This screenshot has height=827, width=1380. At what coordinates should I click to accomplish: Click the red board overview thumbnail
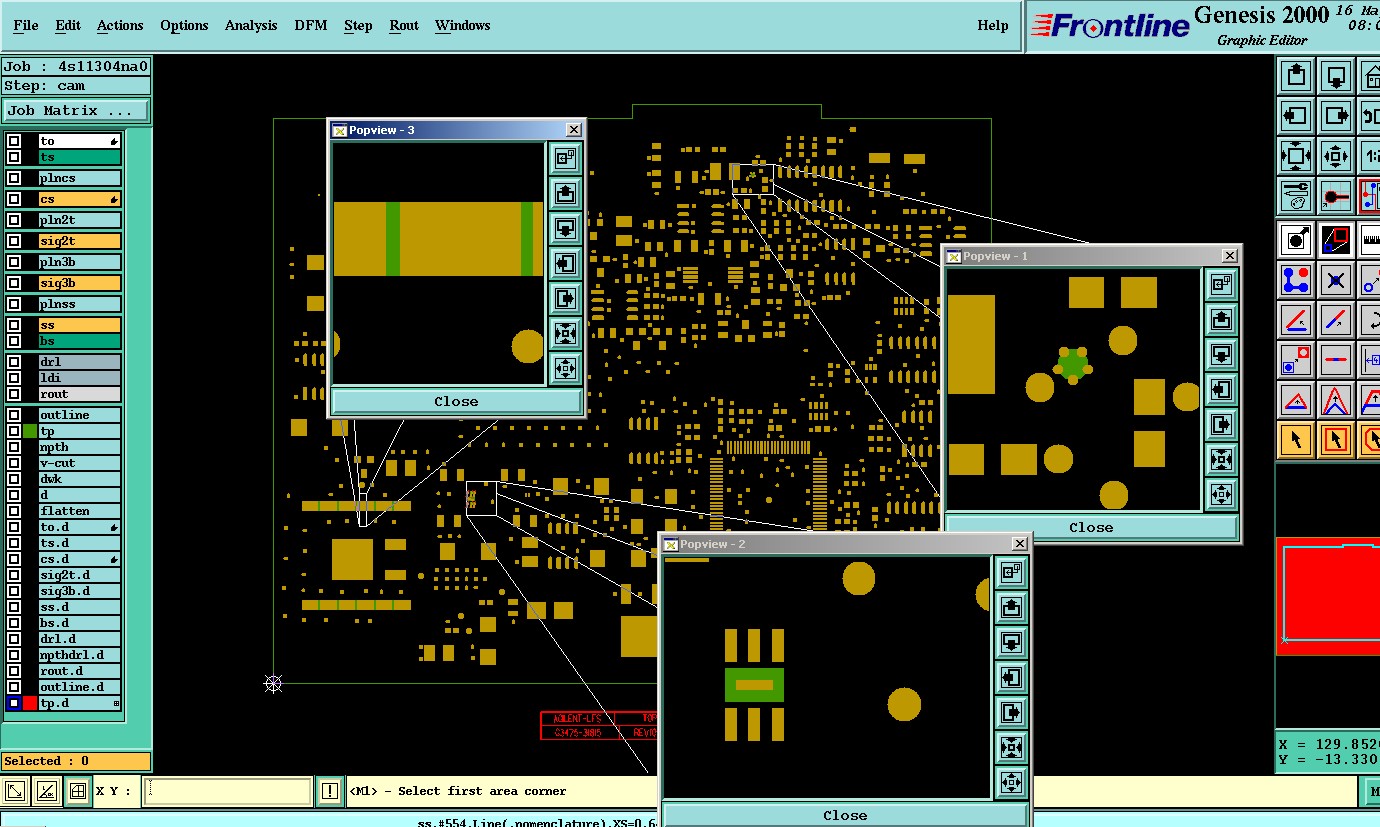(1328, 596)
